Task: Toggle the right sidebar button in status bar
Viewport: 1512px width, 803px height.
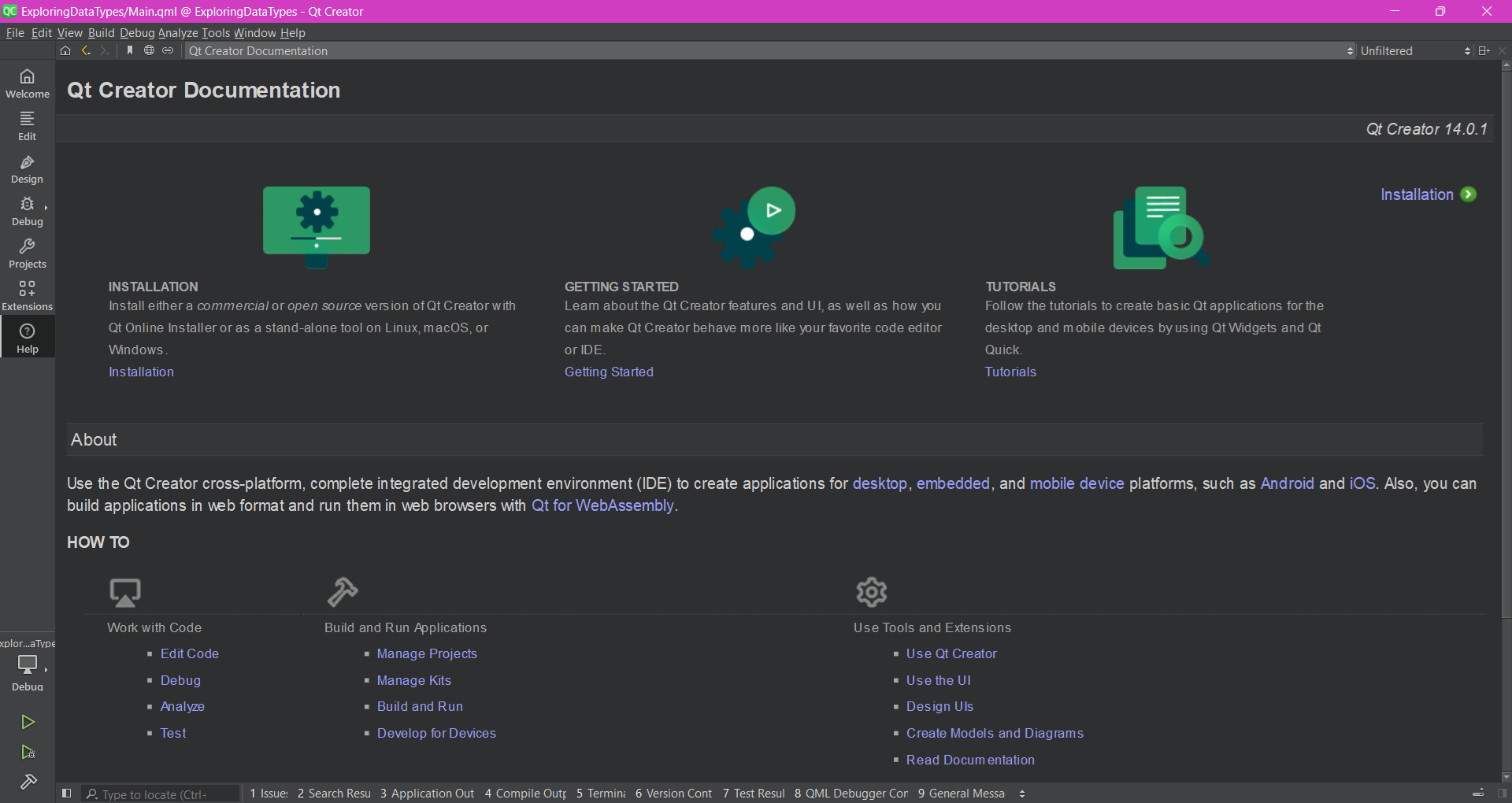Action: click(x=1502, y=793)
